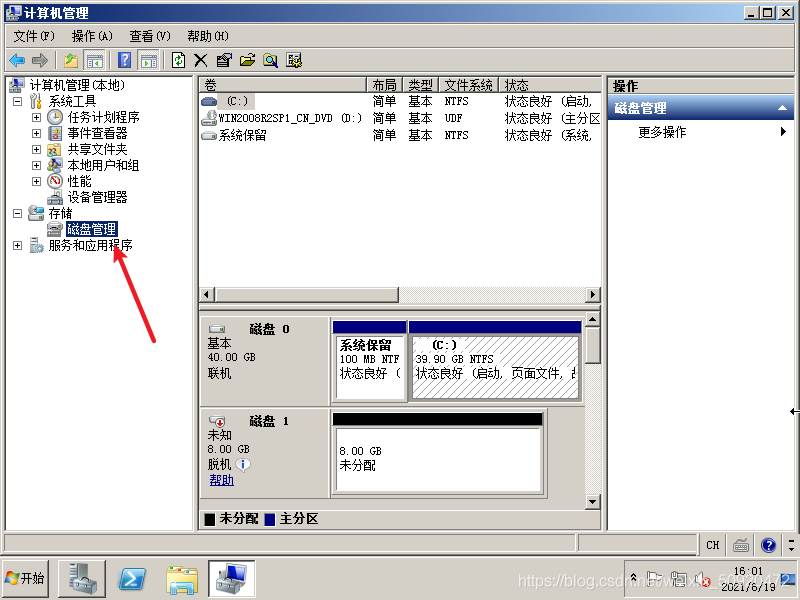Select the WIN2008R2SP1_CN_DVD (D:) volume row
Image resolution: width=800 pixels, height=600 pixels.
(x=401, y=118)
